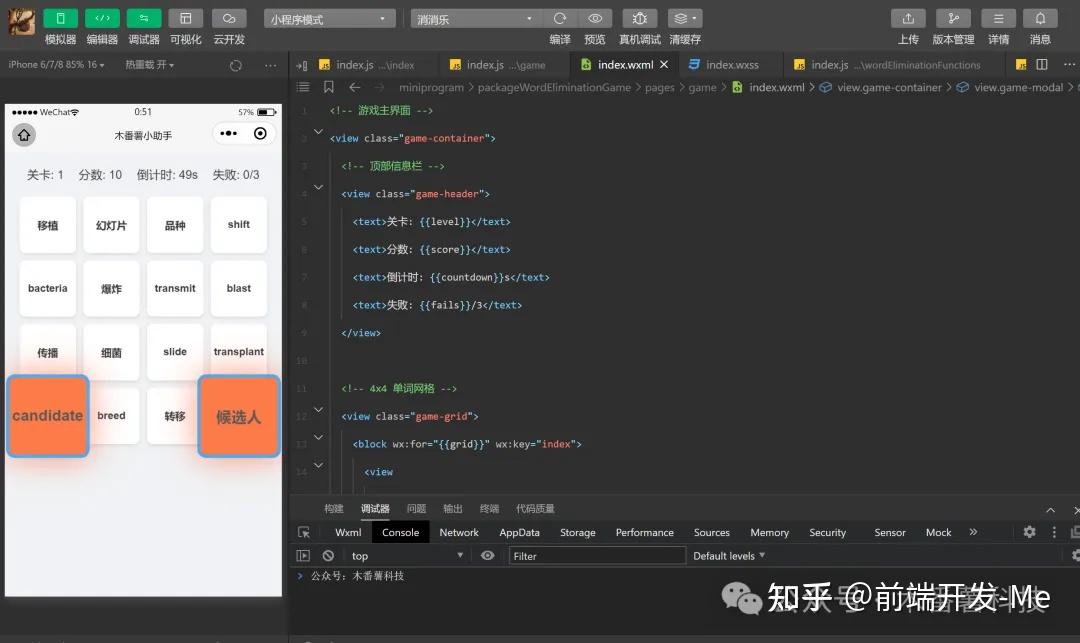
Task: Collapse the game-header view fold arrow
Action: coord(318,187)
